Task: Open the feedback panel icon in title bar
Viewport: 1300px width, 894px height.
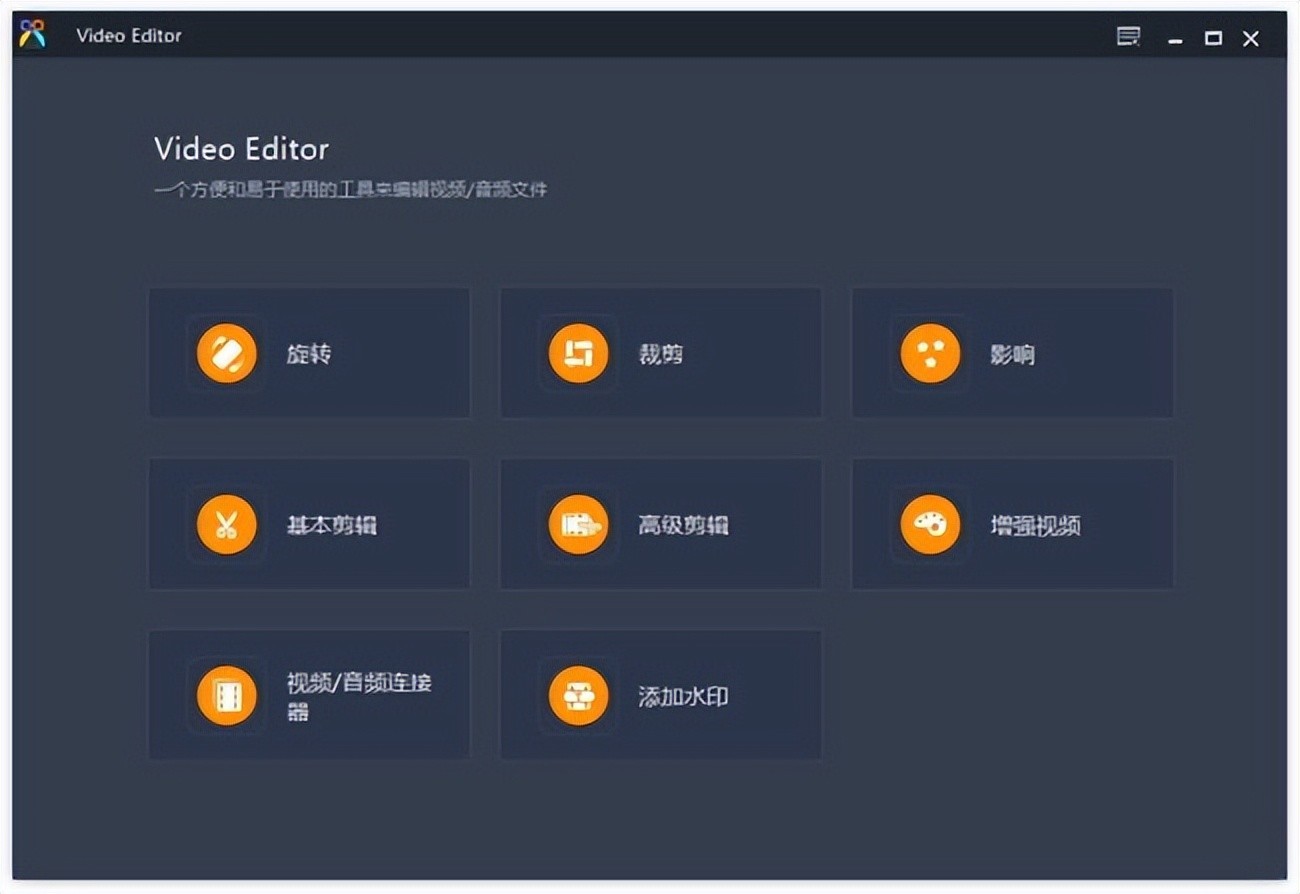Action: tap(1129, 36)
